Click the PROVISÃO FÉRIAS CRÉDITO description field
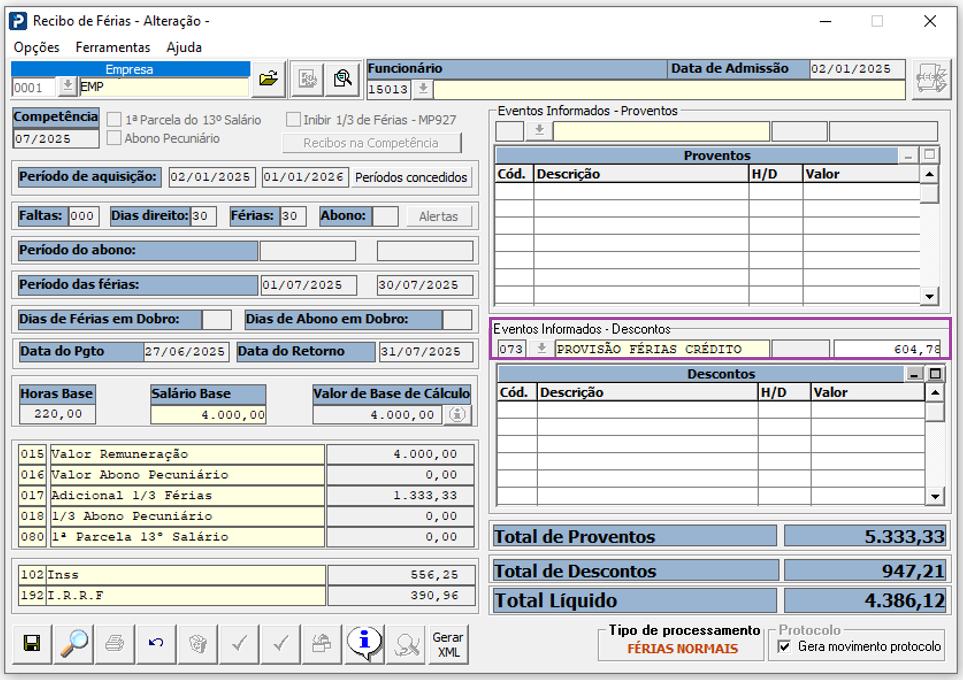The height and width of the screenshot is (680, 963). coord(661,349)
